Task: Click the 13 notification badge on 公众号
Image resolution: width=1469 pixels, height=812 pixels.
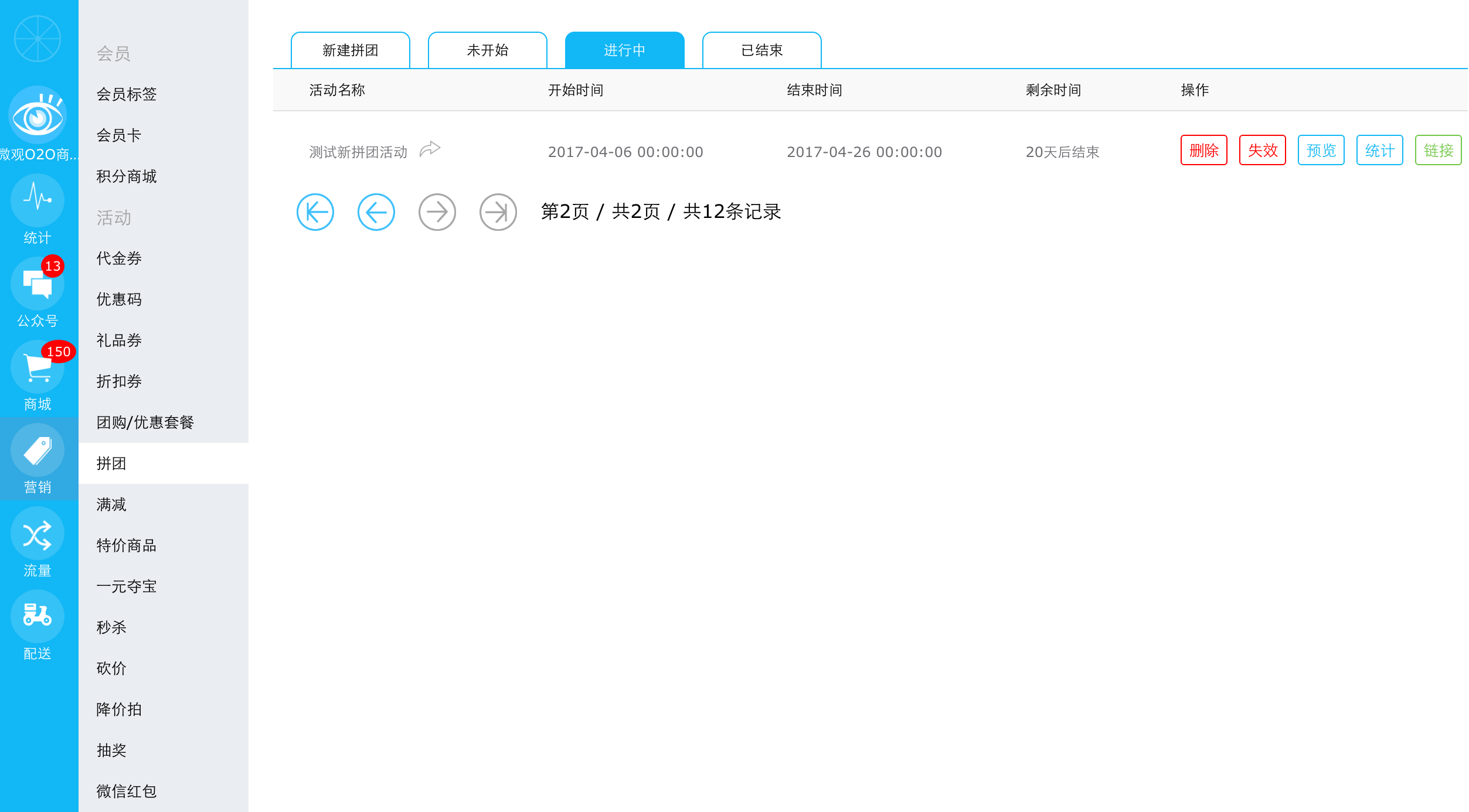Action: point(53,266)
